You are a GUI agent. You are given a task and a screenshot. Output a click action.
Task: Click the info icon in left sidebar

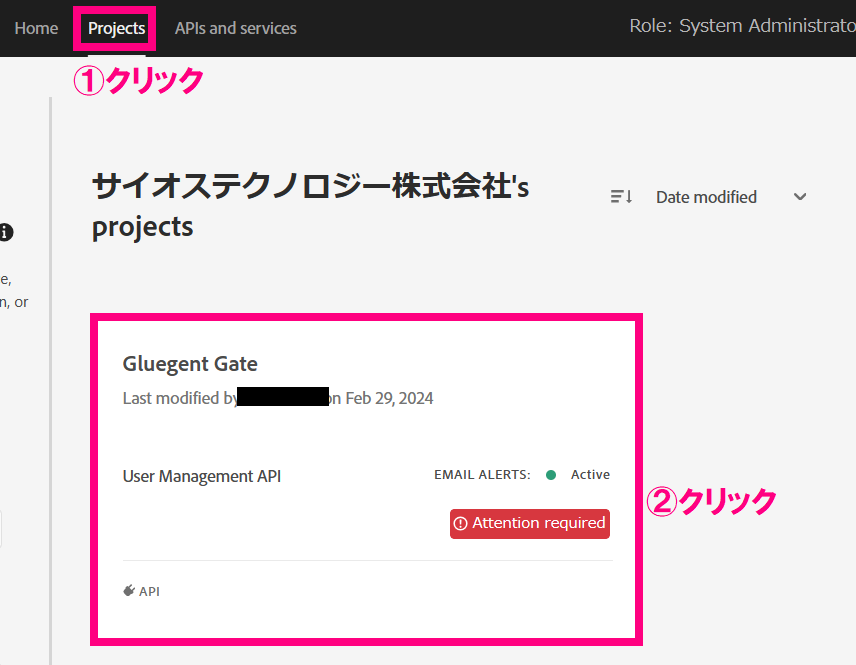pos(5,232)
